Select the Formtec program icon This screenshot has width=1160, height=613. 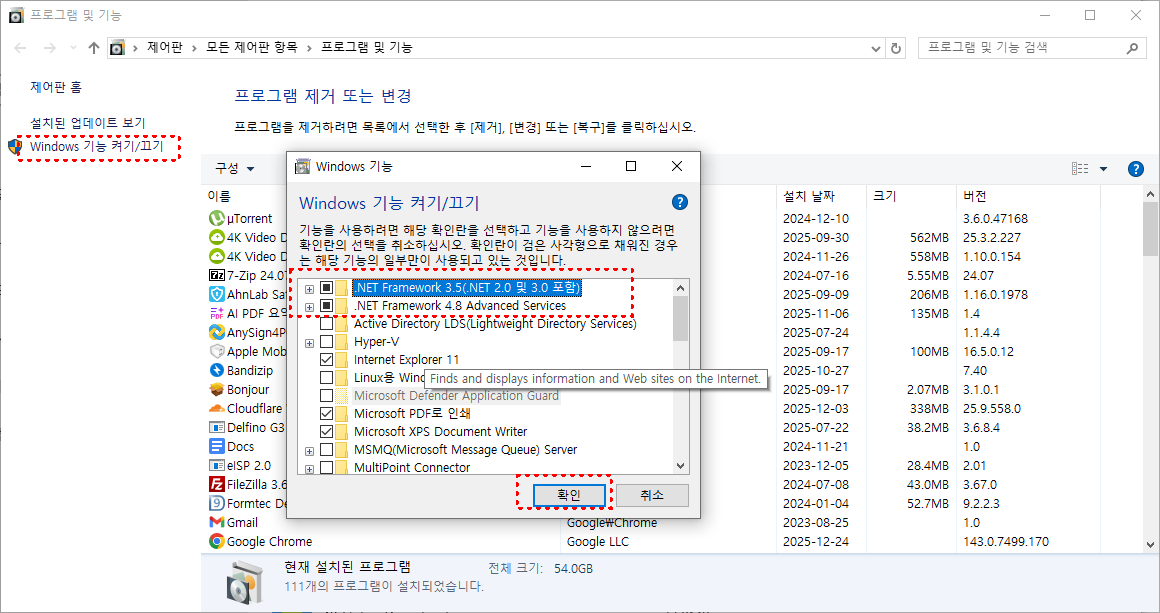[217, 504]
